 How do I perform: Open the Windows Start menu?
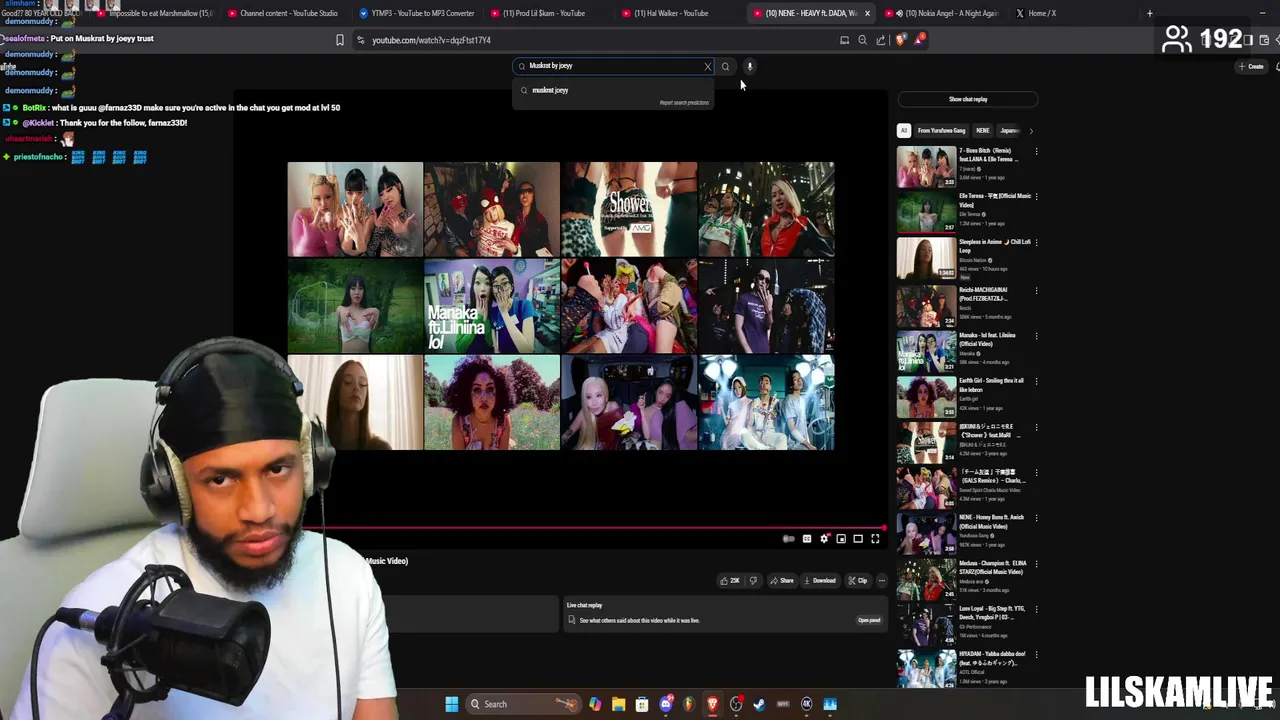pos(452,704)
